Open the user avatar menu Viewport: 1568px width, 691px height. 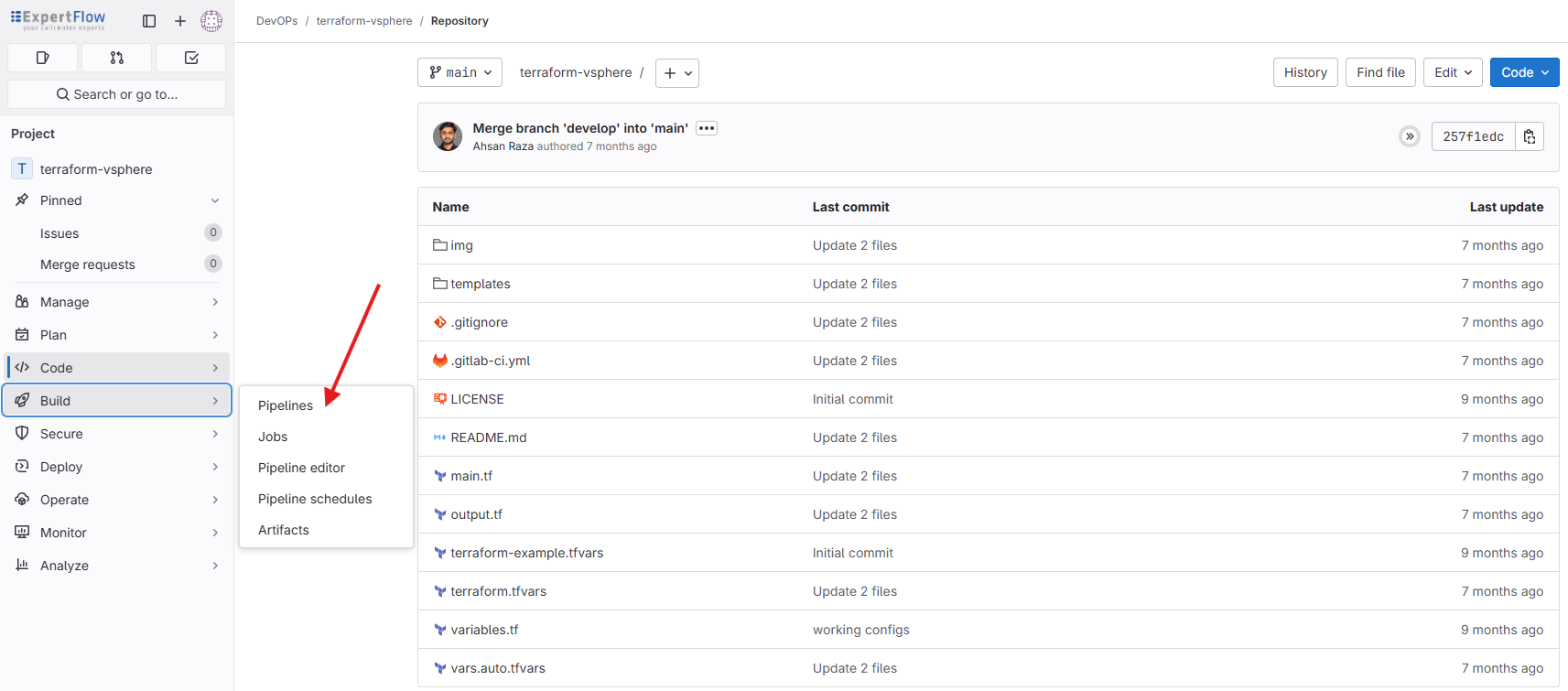(211, 21)
